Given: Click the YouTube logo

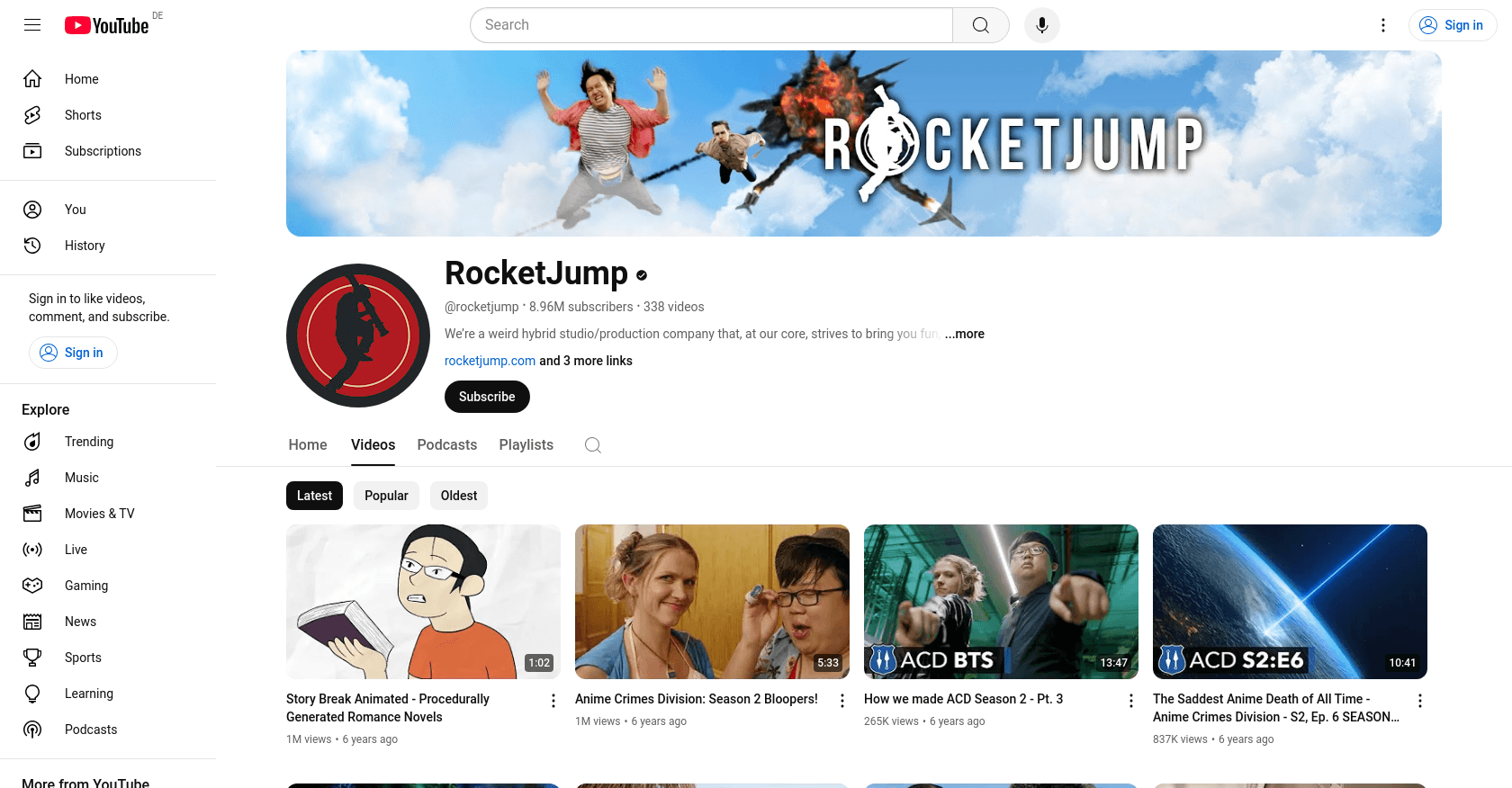Looking at the screenshot, I should coord(107,25).
